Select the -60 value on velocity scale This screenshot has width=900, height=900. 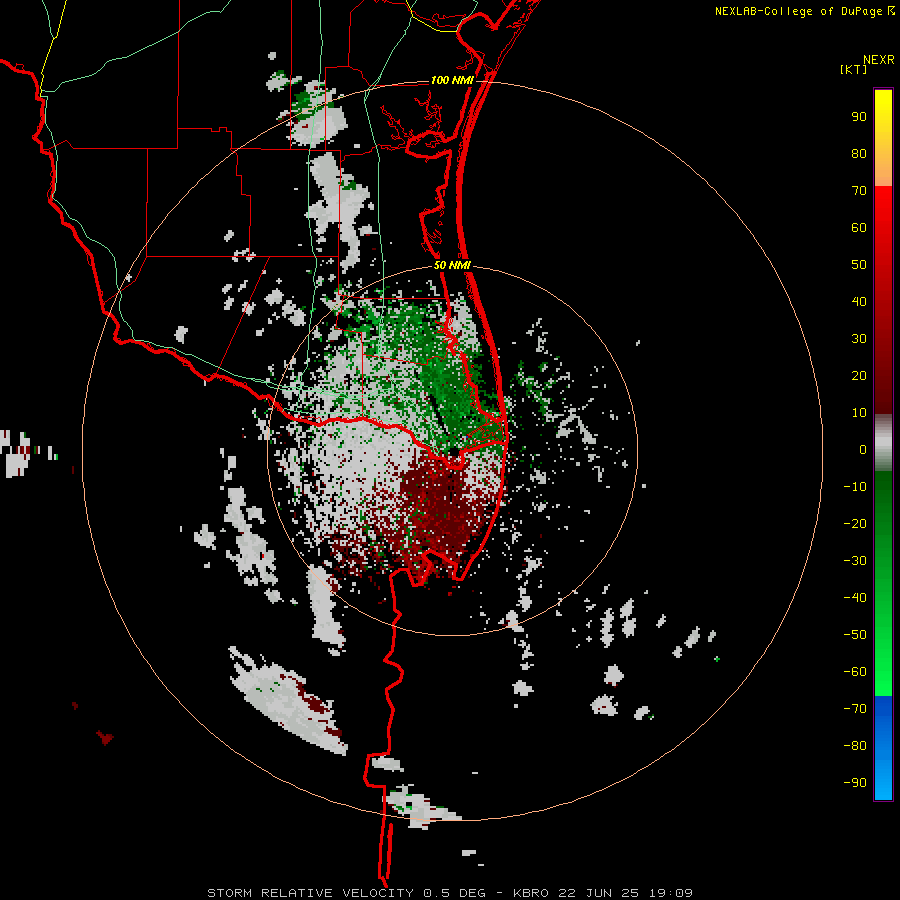point(855,672)
